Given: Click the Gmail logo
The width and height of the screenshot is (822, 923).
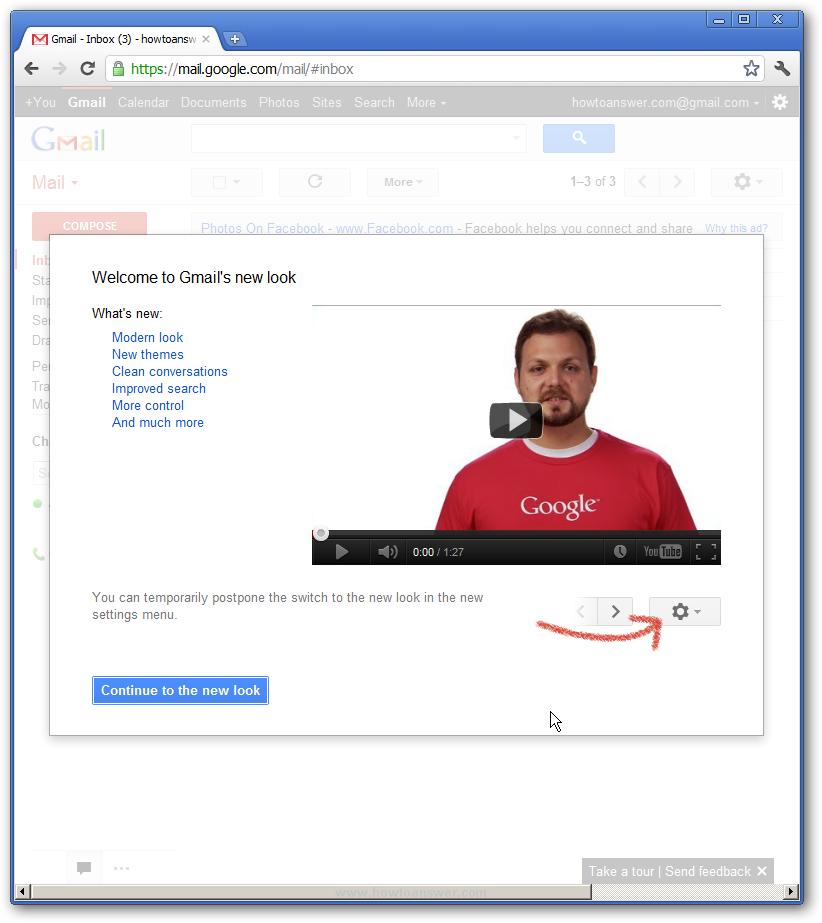Looking at the screenshot, I should 68,140.
